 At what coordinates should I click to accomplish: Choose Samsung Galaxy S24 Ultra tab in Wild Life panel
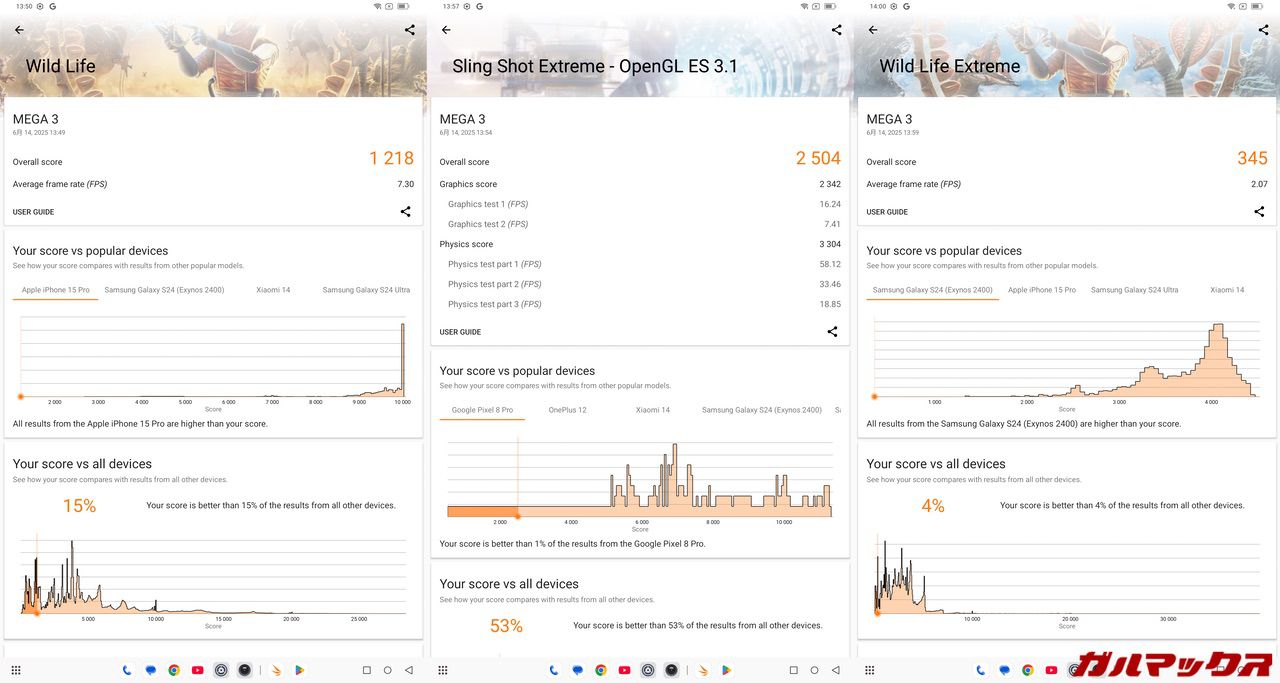click(366, 290)
